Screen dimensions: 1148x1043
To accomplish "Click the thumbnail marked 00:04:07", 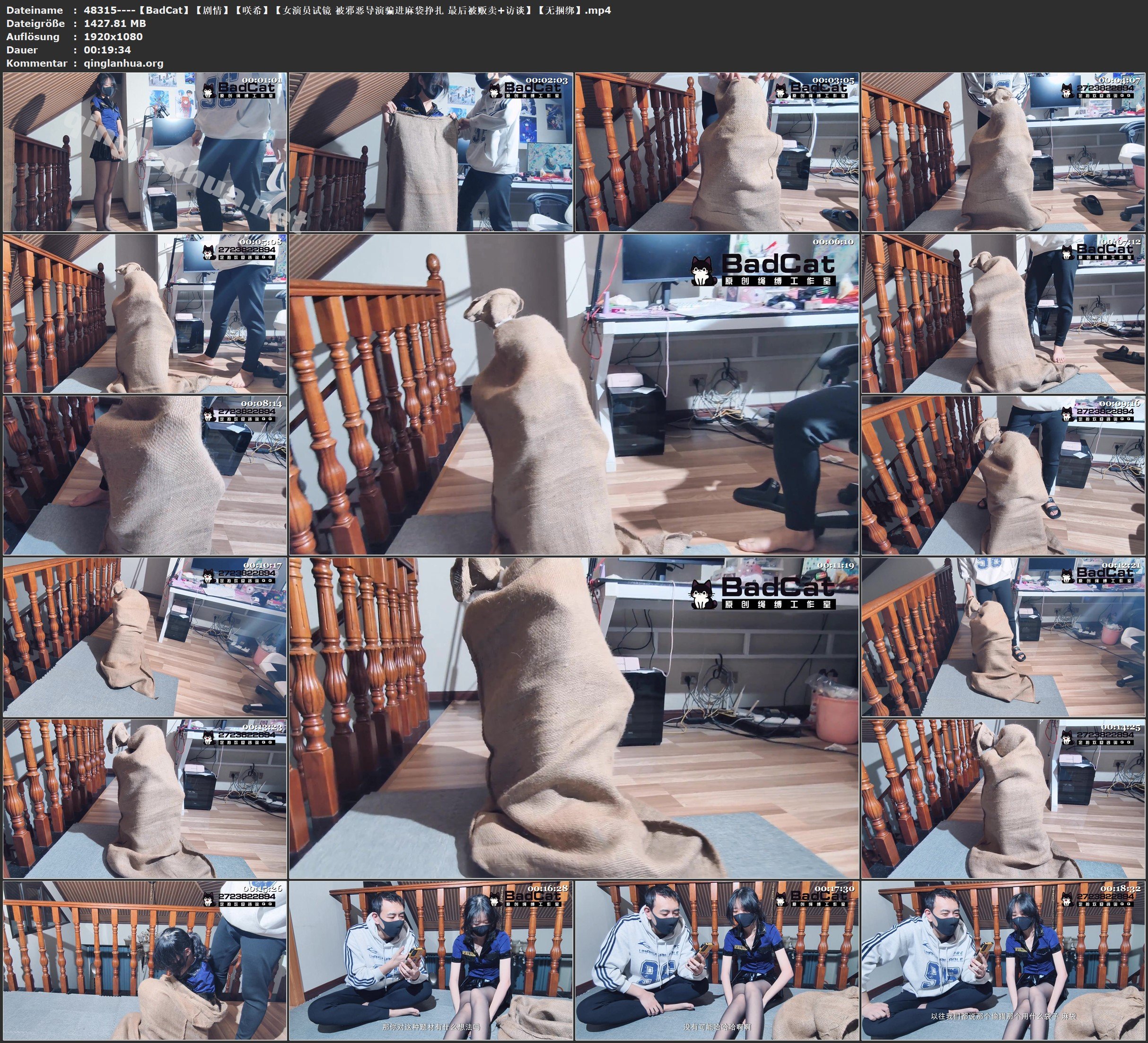I will tap(1003, 151).
